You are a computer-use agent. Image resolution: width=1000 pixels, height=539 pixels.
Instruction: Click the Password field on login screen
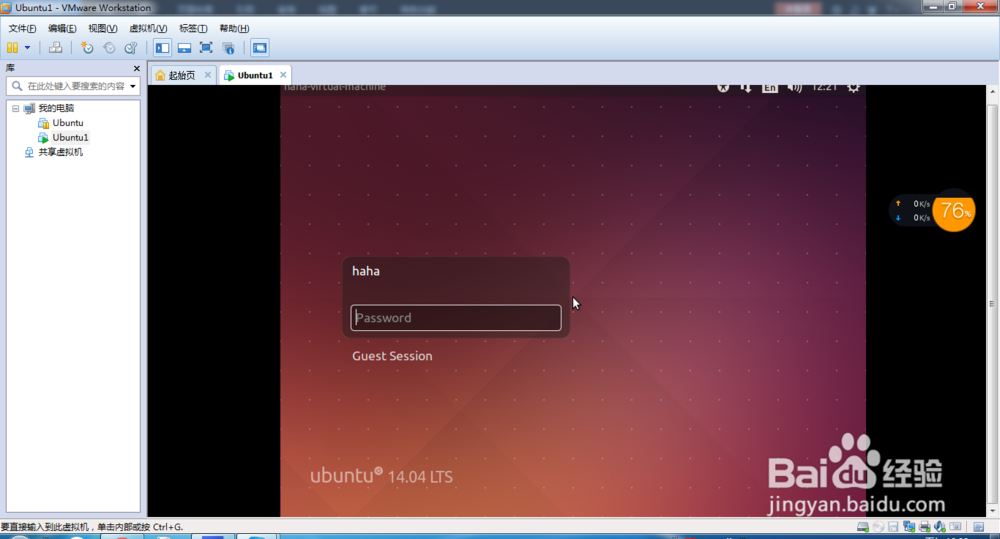(456, 318)
